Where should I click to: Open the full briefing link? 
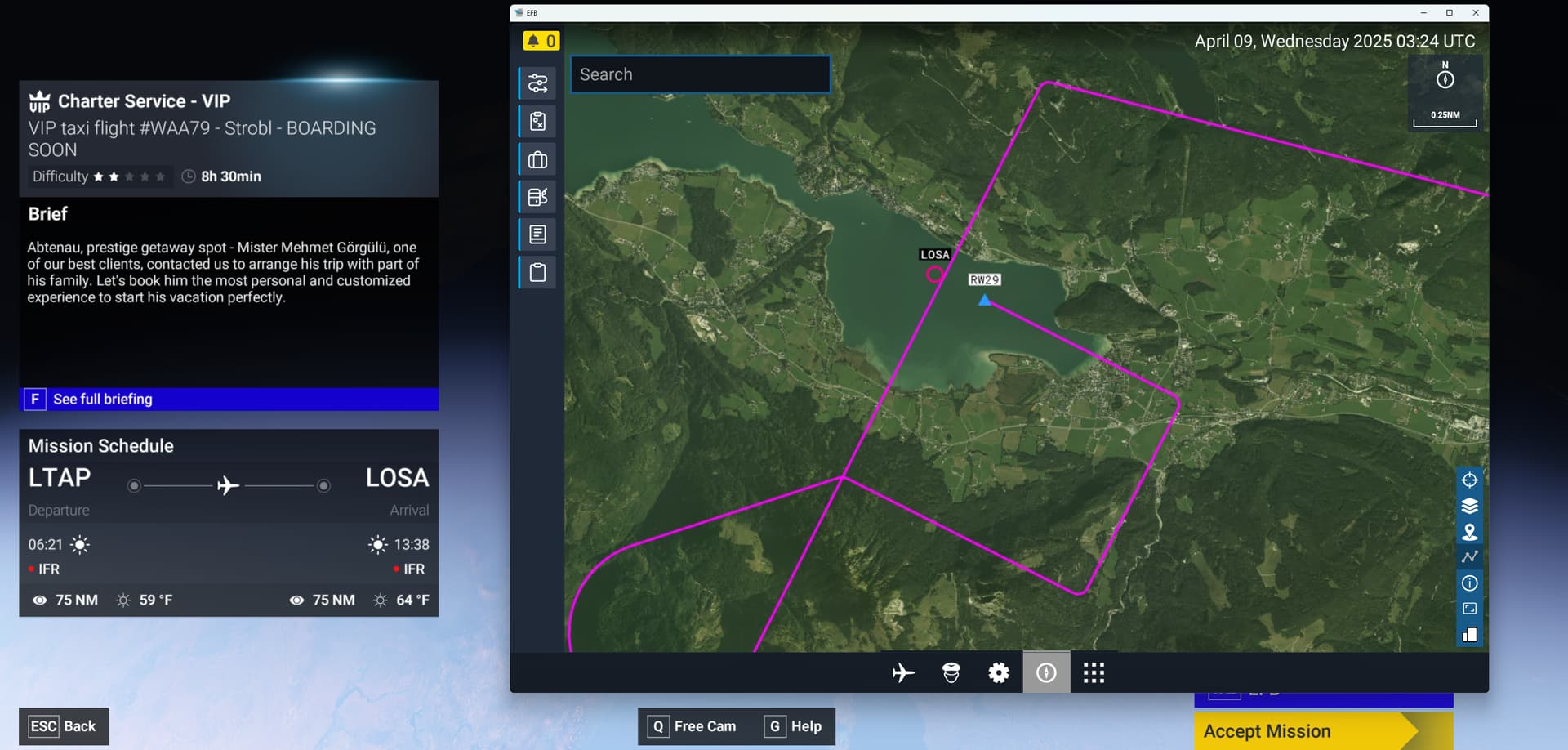(x=229, y=400)
